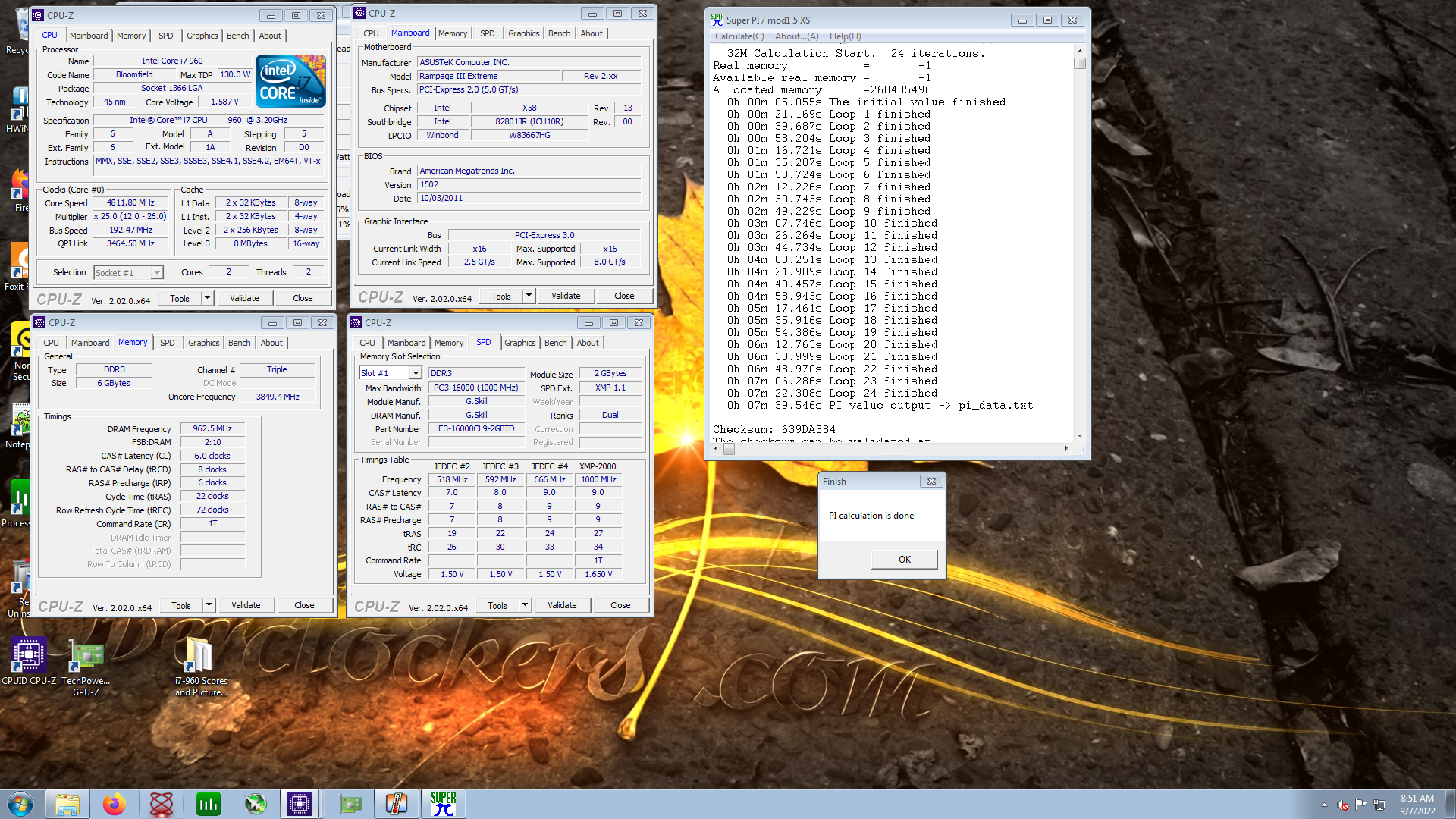
Task: Open the i7-960 Scores and Pictures folder
Action: 201,667
